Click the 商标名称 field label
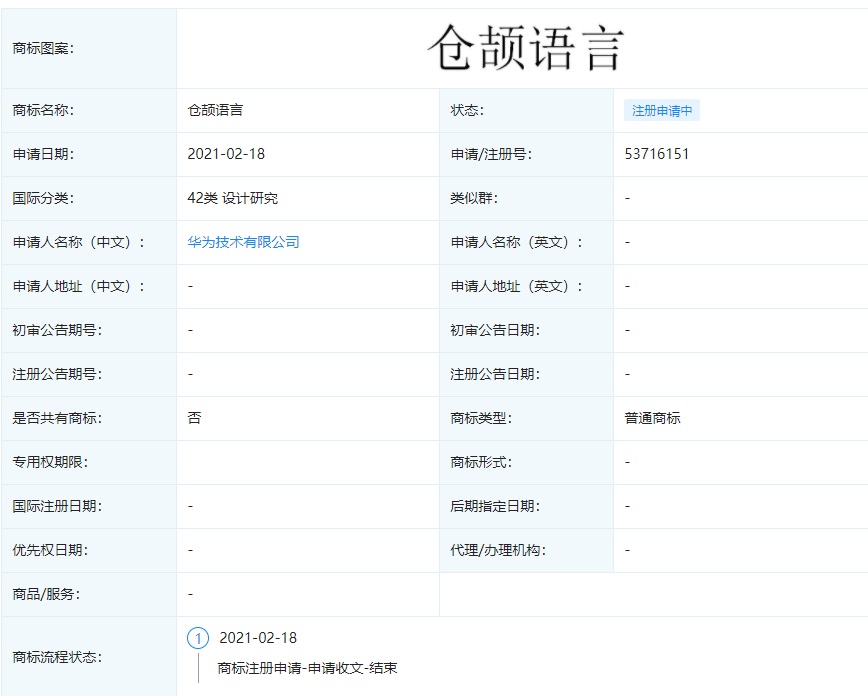Image resolution: width=868 pixels, height=696 pixels. (x=48, y=110)
